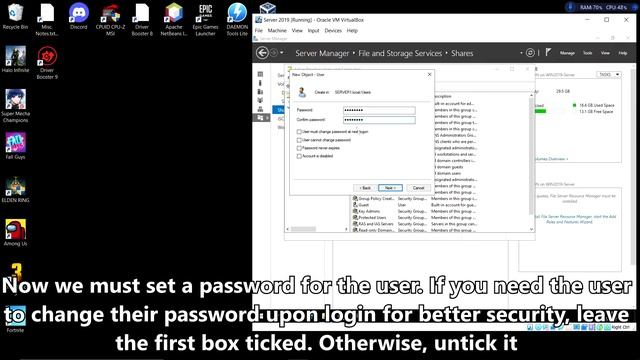Open Misc Notes.txt on the desktop
Image resolution: width=640 pixels, height=360 pixels.
(x=47, y=20)
